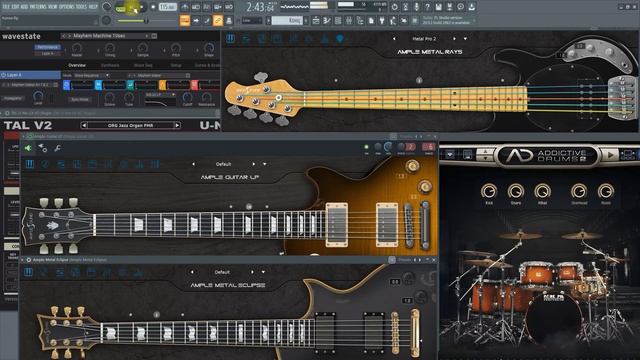Click wavestate orange lane icon
The height and width of the screenshot is (360, 640).
[162, 85]
